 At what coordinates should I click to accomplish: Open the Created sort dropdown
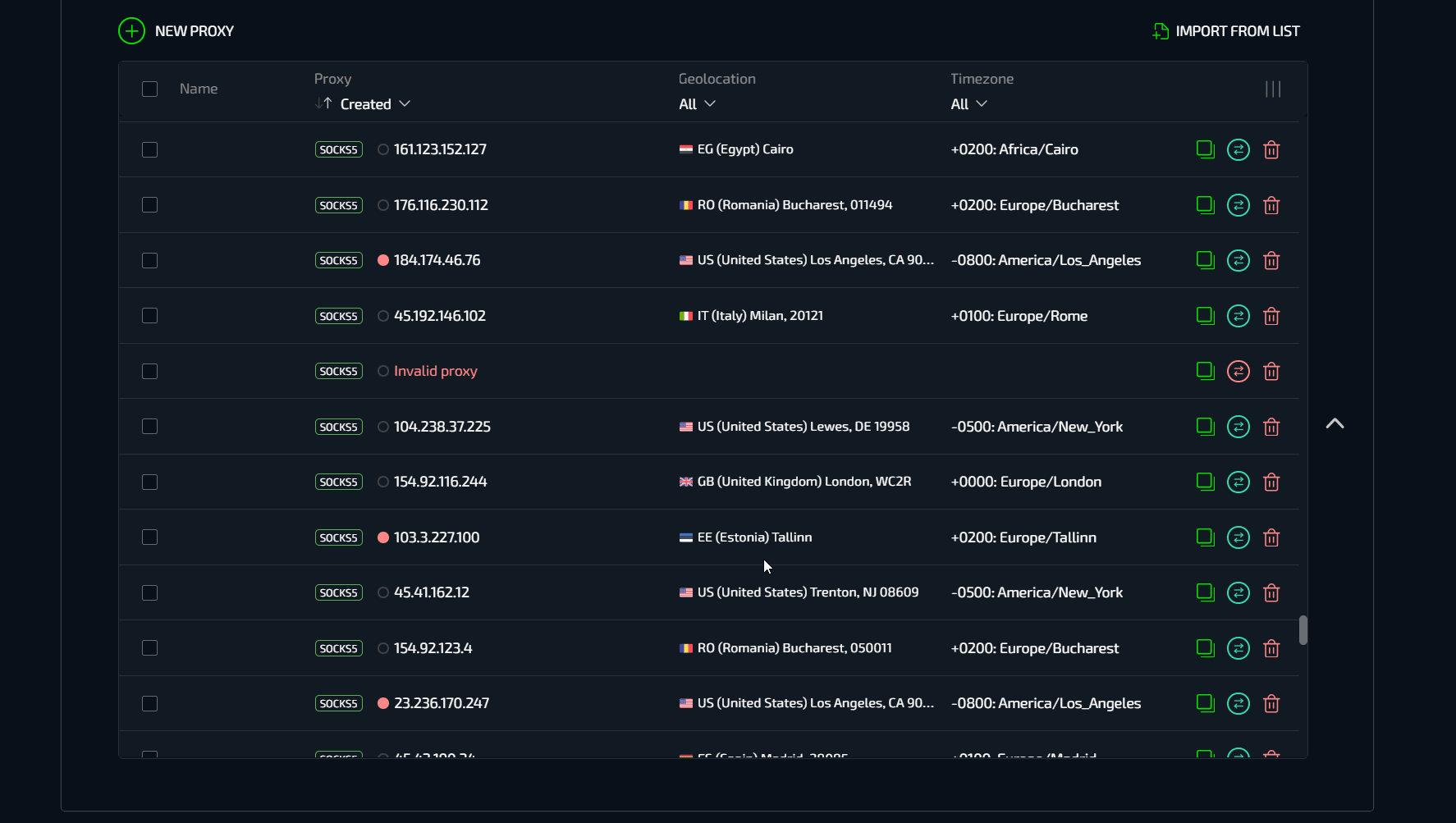pyautogui.click(x=375, y=104)
